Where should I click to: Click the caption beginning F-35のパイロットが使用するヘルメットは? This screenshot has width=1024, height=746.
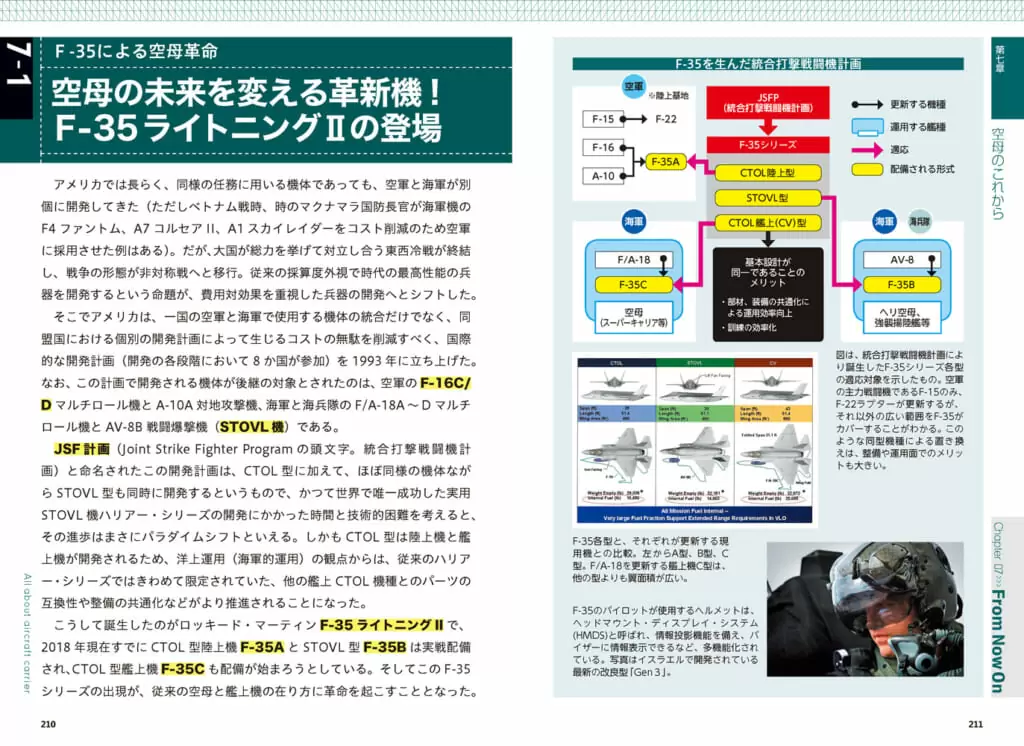[665, 641]
